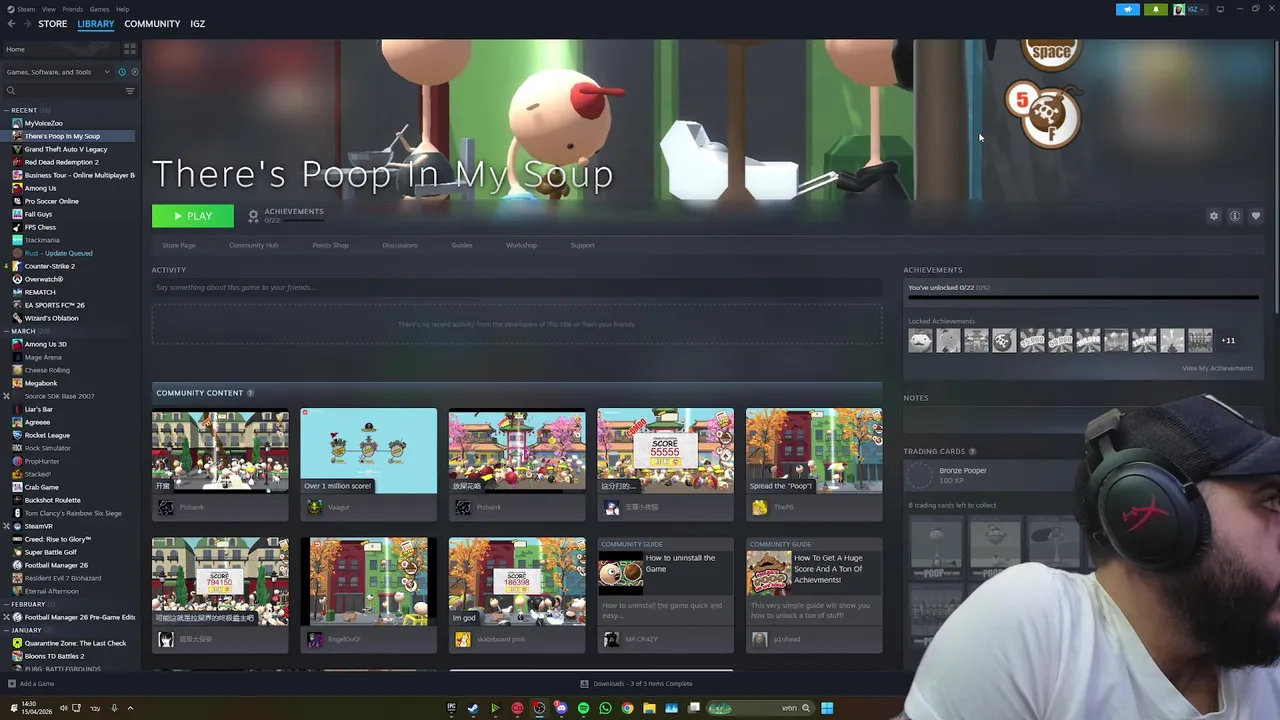1280x720 pixels.
Task: Focus the library search field
Action: pyautogui.click(x=62, y=91)
